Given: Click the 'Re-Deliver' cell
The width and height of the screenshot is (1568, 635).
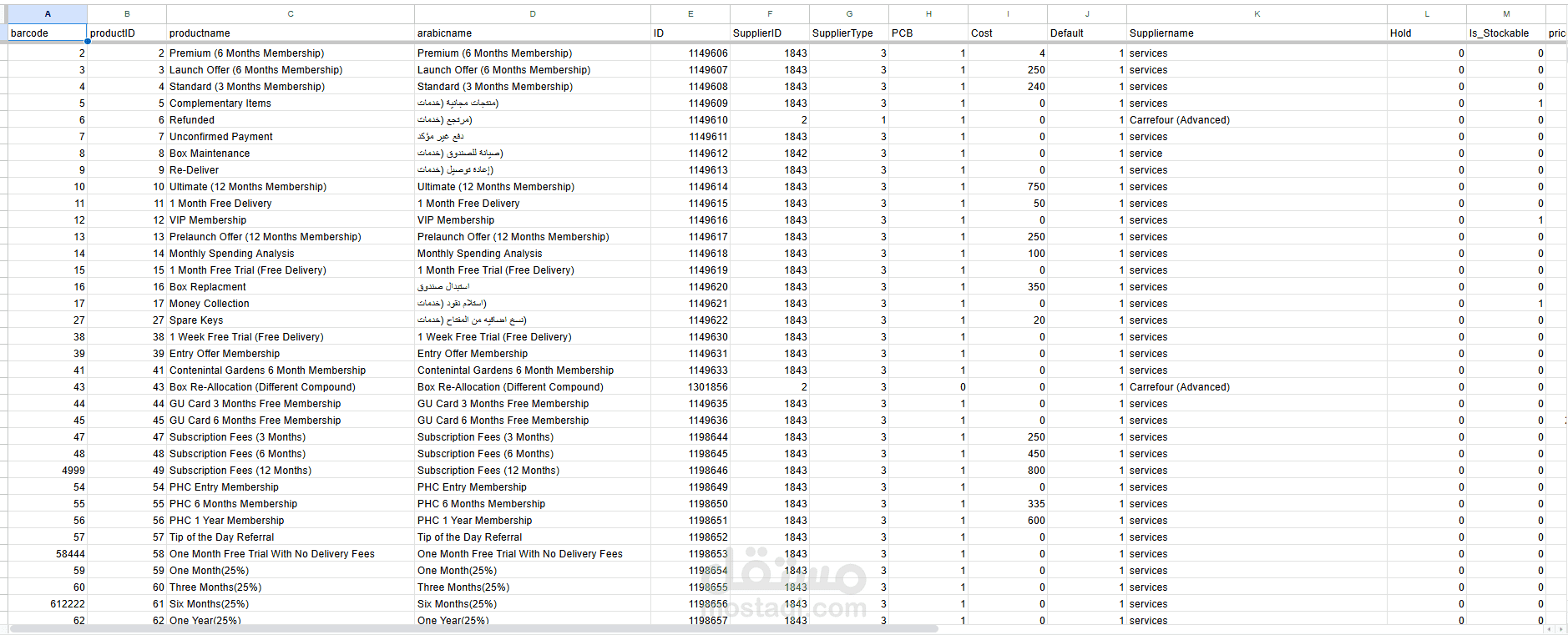Looking at the screenshot, I should pyautogui.click(x=291, y=170).
